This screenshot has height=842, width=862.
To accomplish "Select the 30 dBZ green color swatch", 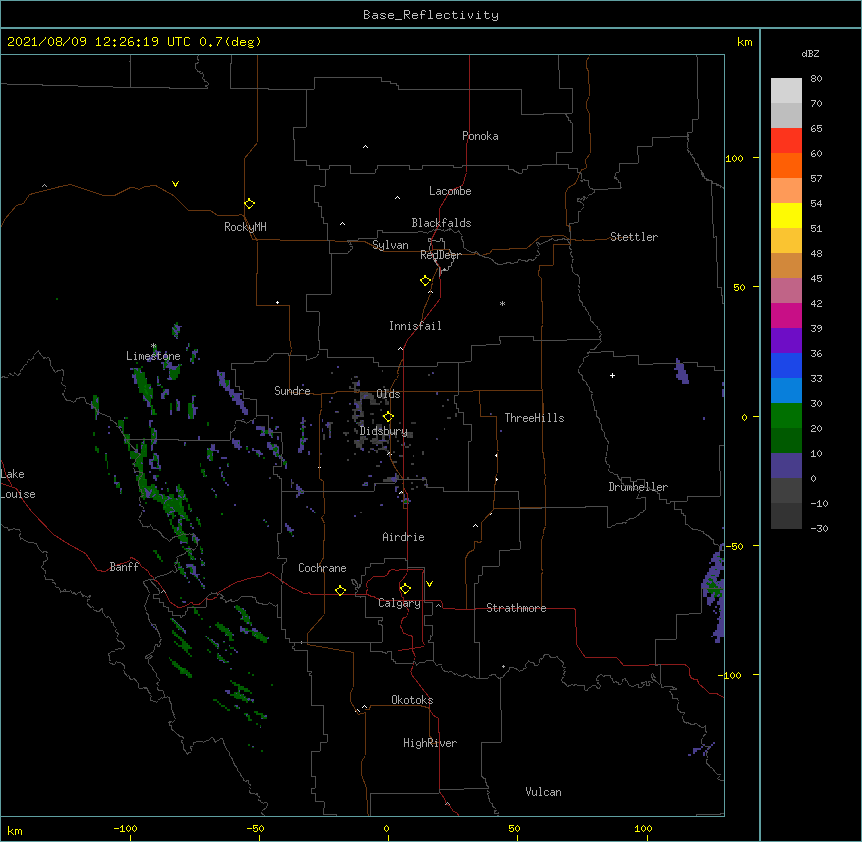I will [786, 416].
